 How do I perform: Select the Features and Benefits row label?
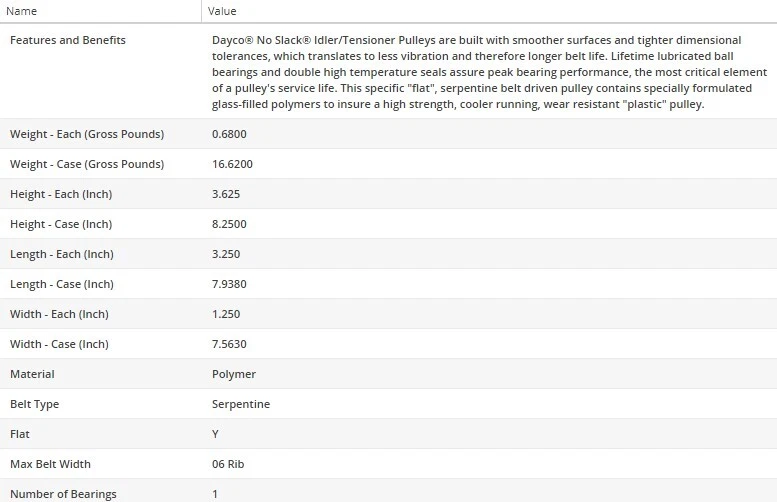click(x=68, y=40)
